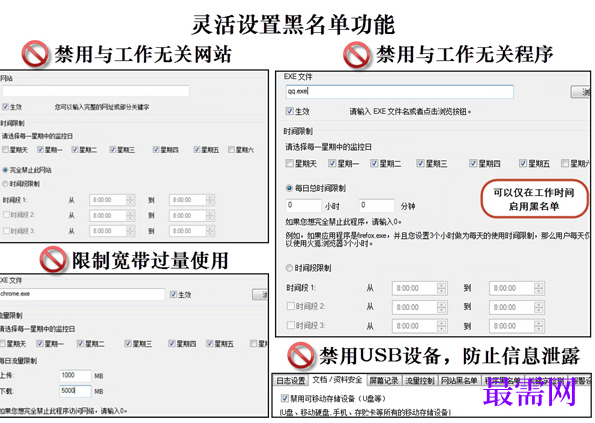Image resolution: width=595 pixels, height=423 pixels.
Task: Toggle the 生效 checkbox in the website panel
Action: click(5, 107)
